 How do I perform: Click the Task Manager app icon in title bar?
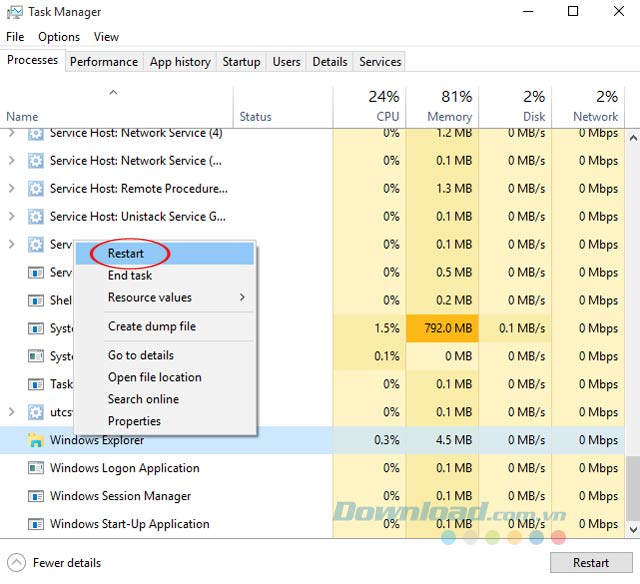coord(15,12)
